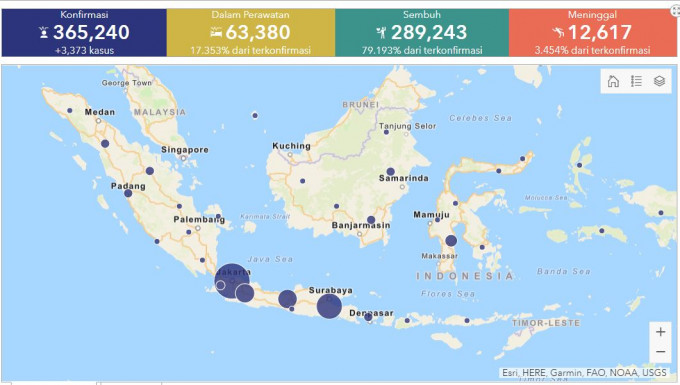
Task: Open the map layers icon
Action: 659,81
